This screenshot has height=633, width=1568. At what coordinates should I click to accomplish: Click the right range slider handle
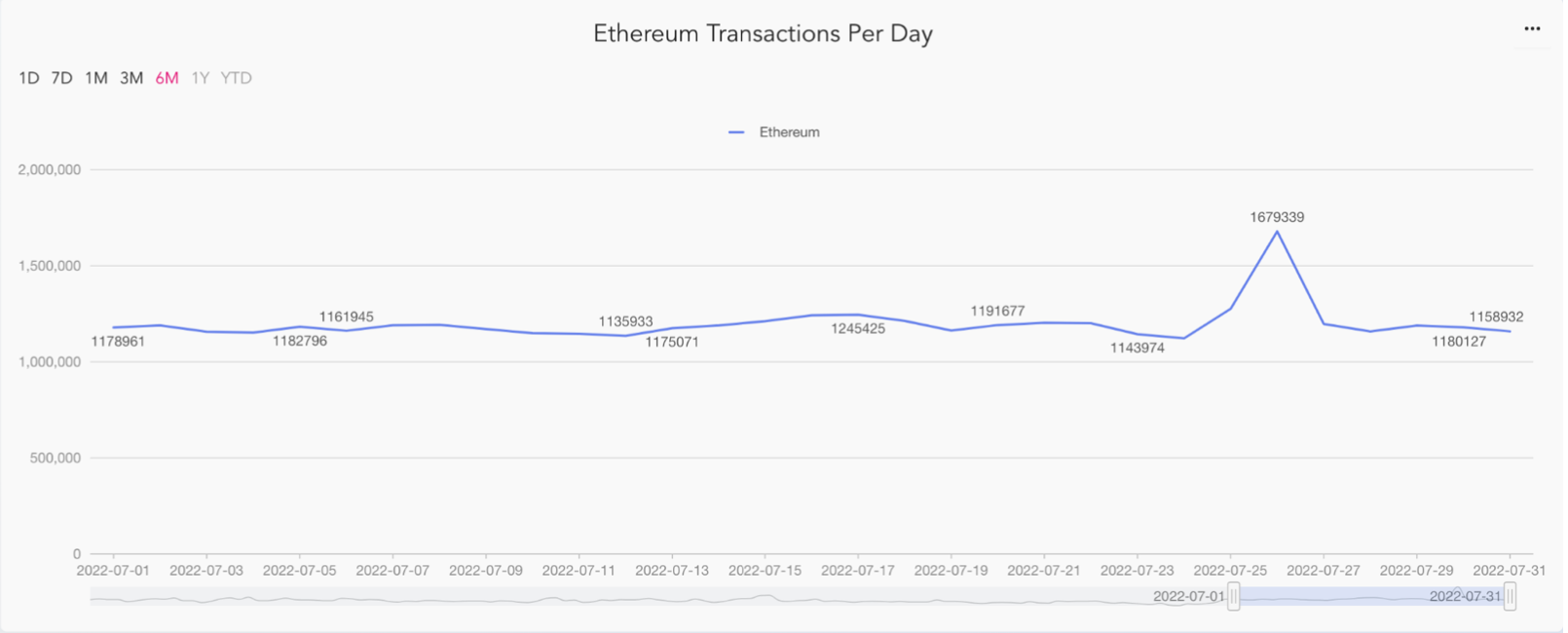coord(1510,596)
